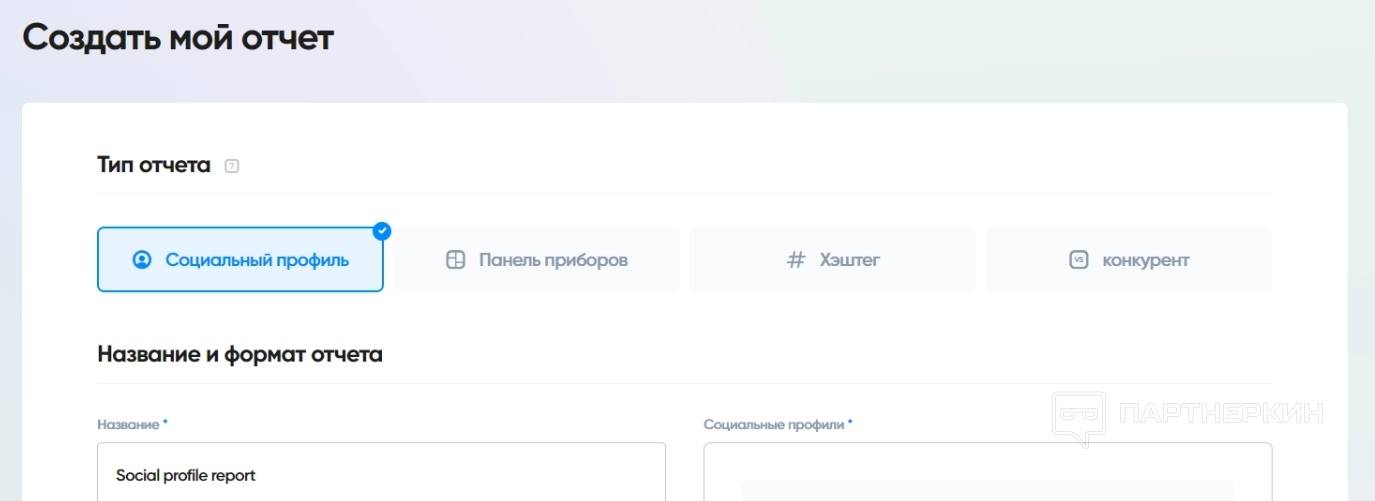Click the profile icon in Социальный профиль card
Viewport: 1375px width, 501px height.
point(142,260)
